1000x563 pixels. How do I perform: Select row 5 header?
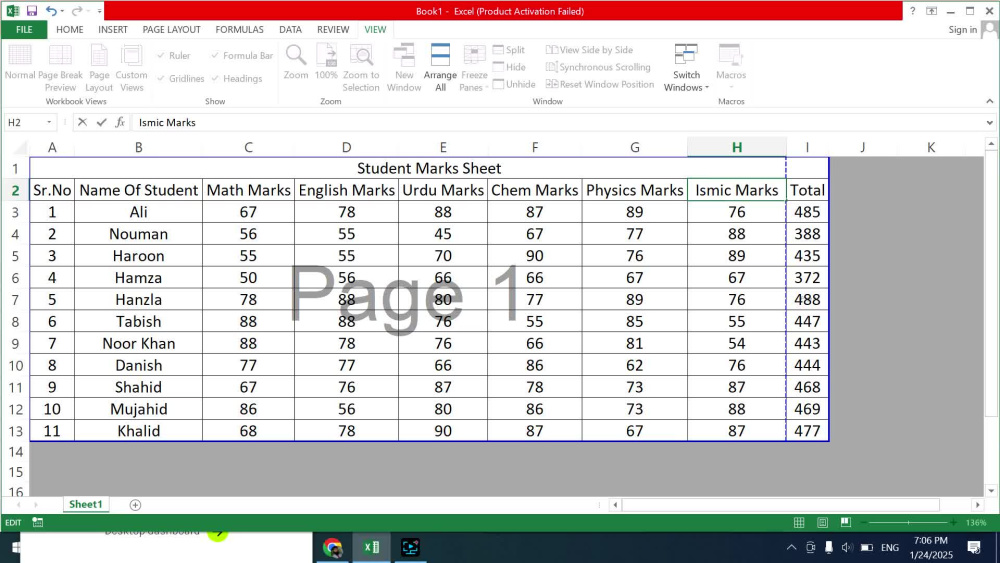click(15, 256)
